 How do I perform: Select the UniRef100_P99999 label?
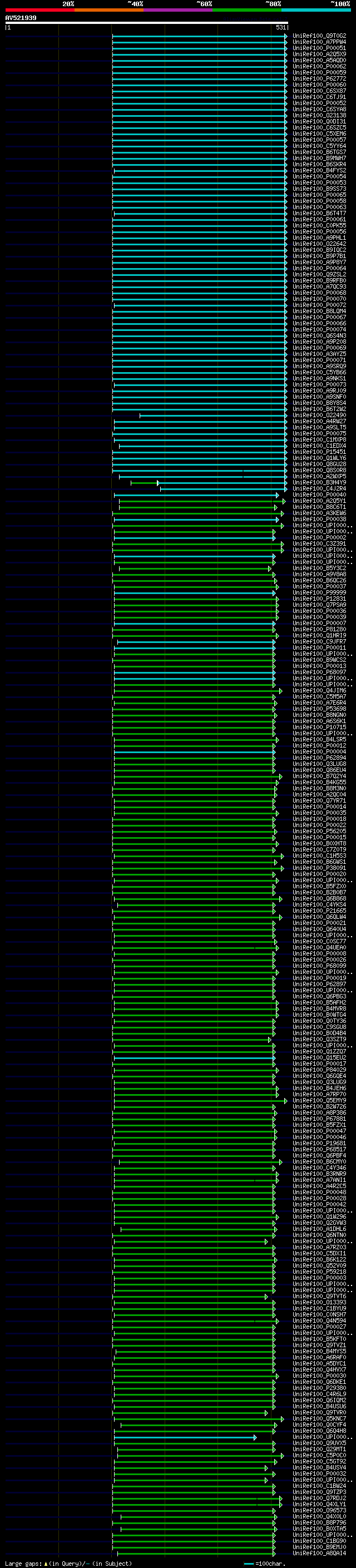coord(319,592)
